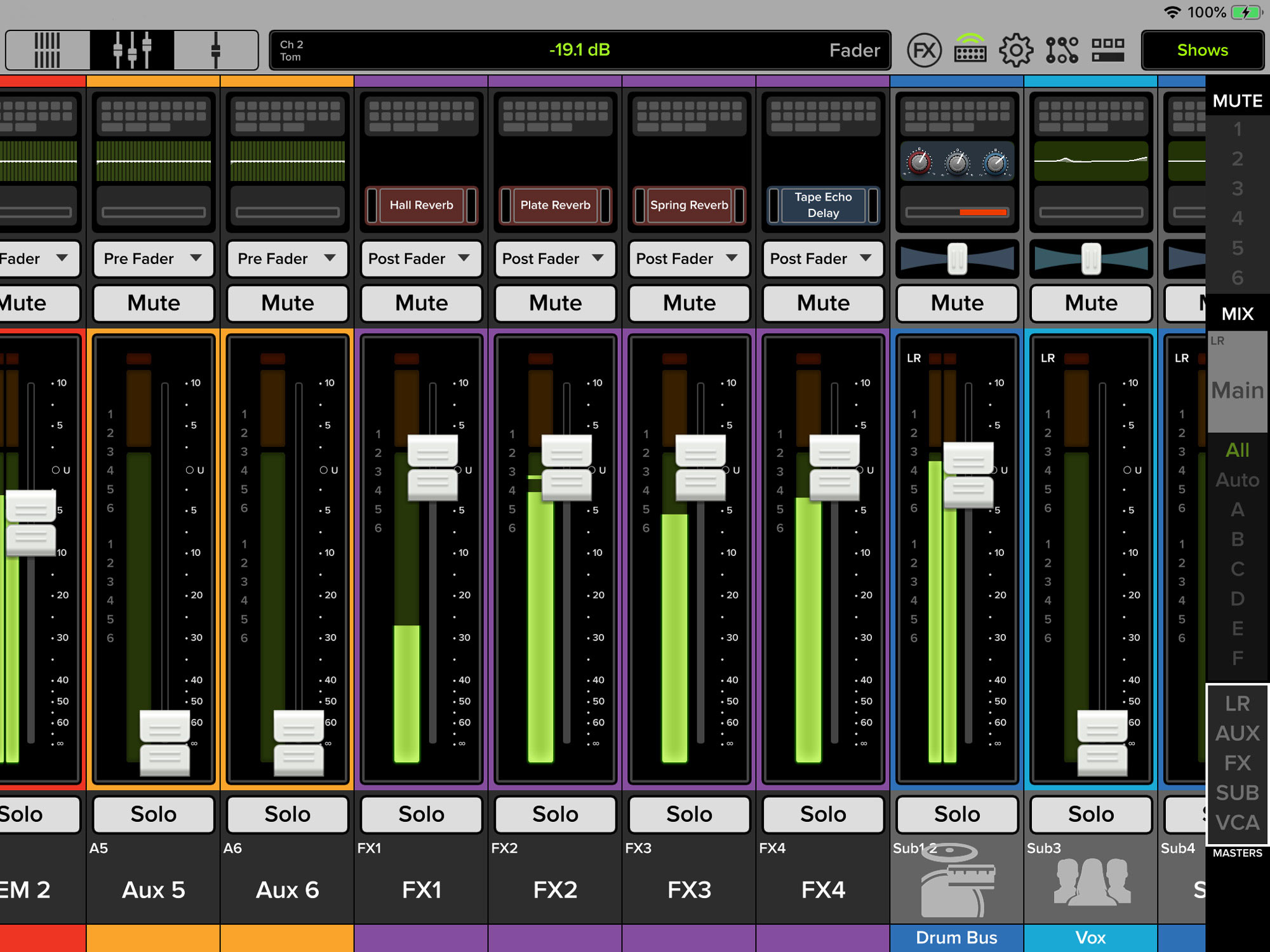Switch to the AUX masters tab
Viewport: 1270px width, 952px height.
pos(1239,733)
